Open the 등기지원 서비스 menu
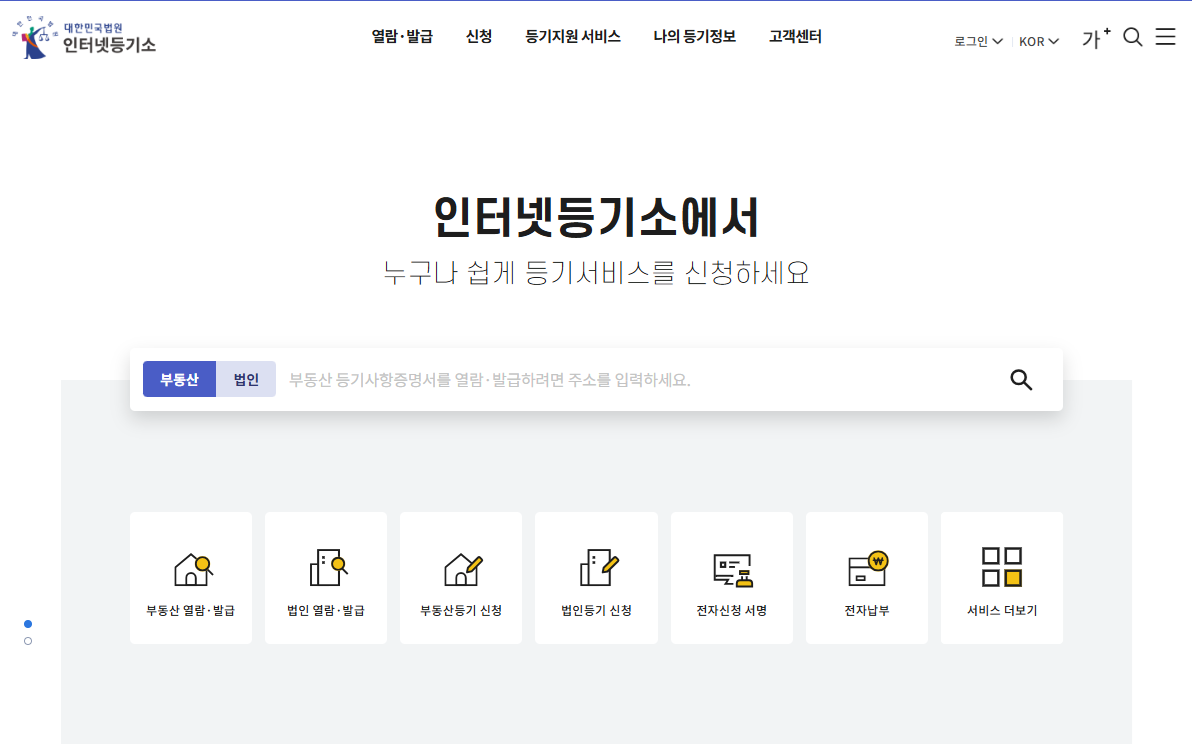The height and width of the screenshot is (756, 1192). point(573,37)
